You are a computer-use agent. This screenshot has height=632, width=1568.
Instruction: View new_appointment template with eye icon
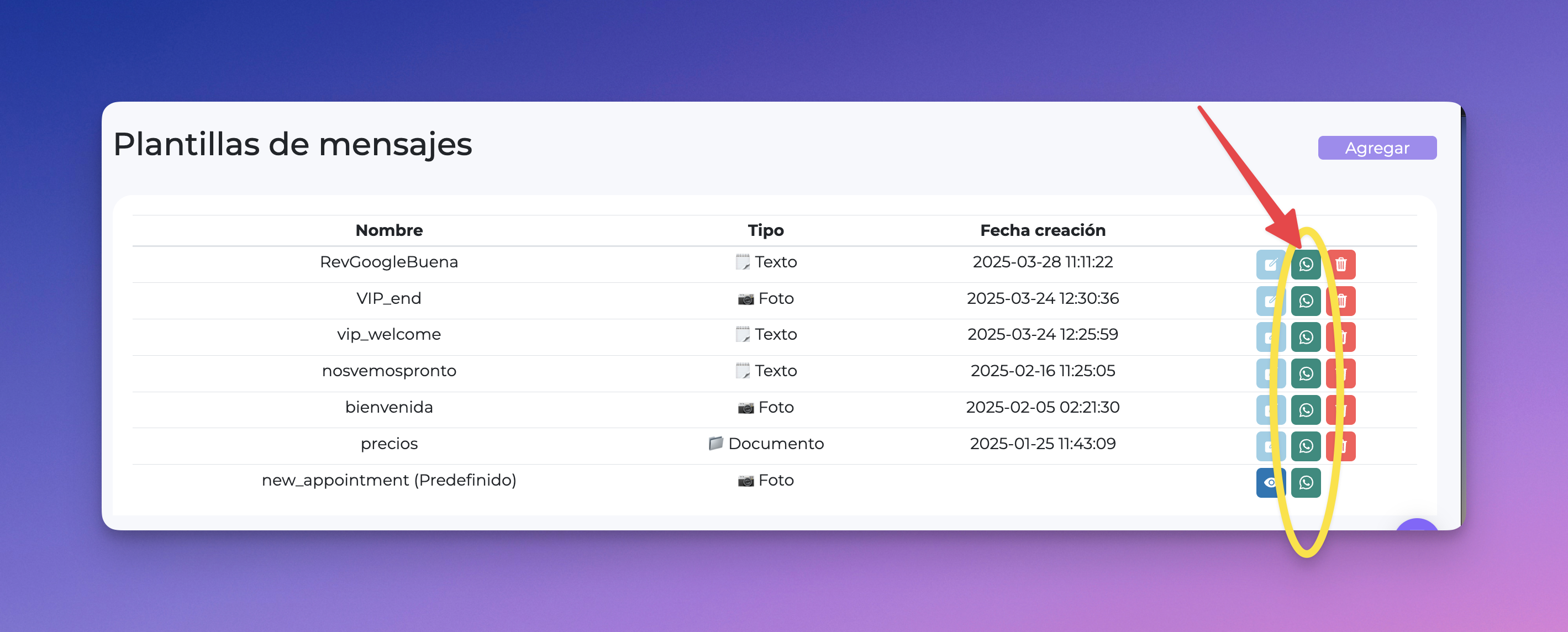[1270, 483]
